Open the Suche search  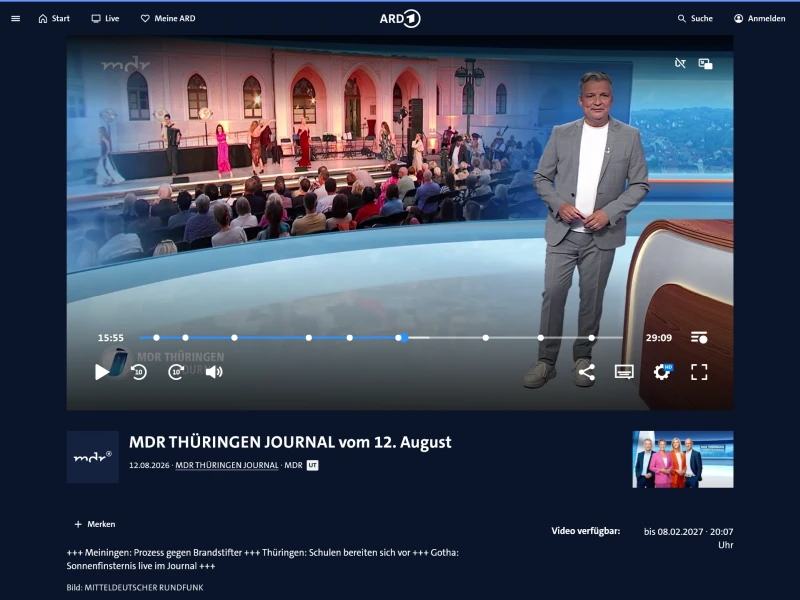pos(695,18)
